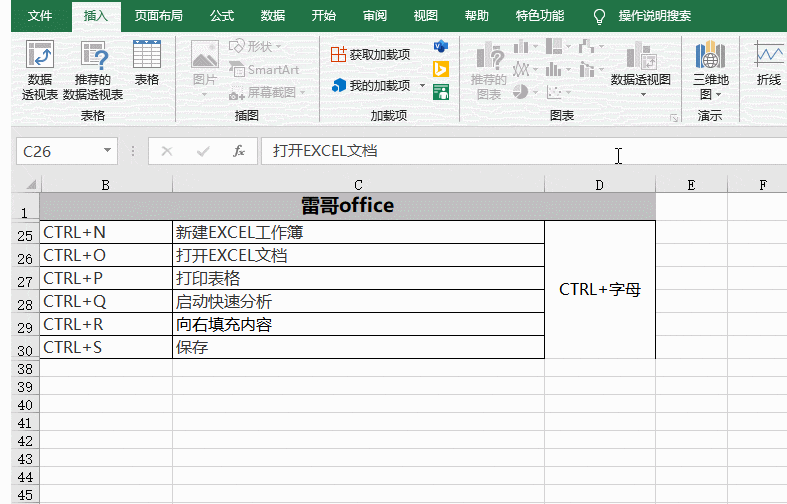Image resolution: width=787 pixels, height=504 pixels.
Task: Expand the Name Box dropdown arrow
Action: coord(107,150)
